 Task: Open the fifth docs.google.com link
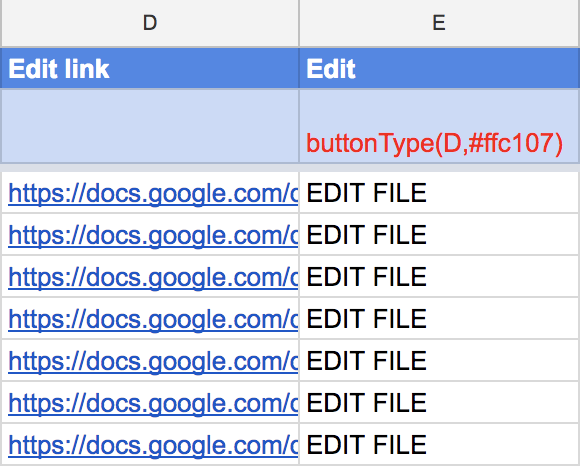pyautogui.click(x=153, y=361)
